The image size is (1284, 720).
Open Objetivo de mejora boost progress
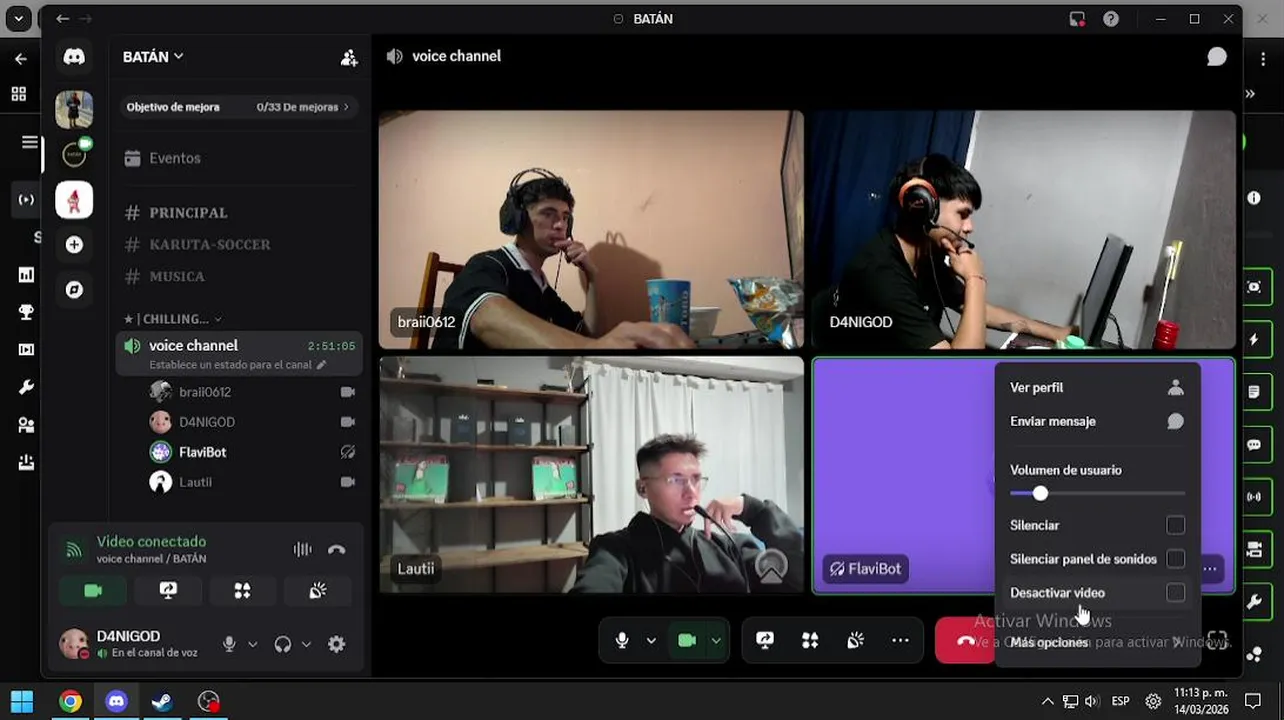click(238, 107)
